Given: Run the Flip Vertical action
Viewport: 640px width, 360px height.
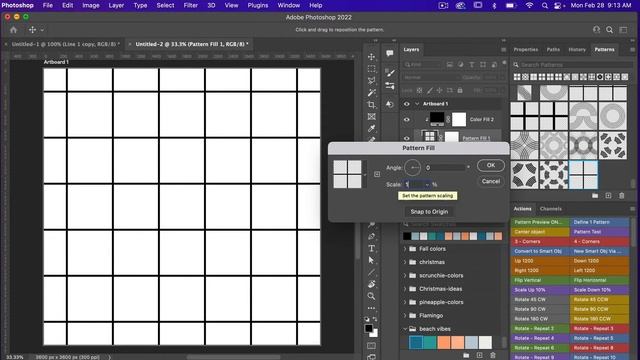Looking at the screenshot, I should pyautogui.click(x=540, y=280).
